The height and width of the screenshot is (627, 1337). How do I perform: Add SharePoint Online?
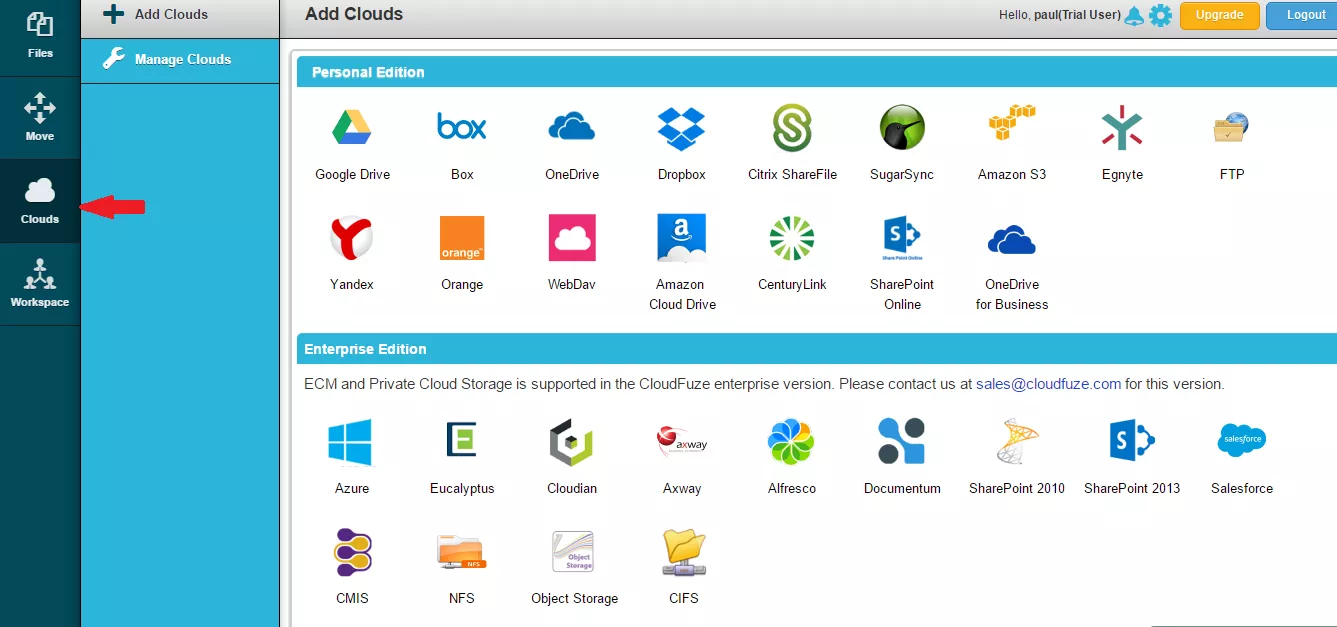coord(902,238)
